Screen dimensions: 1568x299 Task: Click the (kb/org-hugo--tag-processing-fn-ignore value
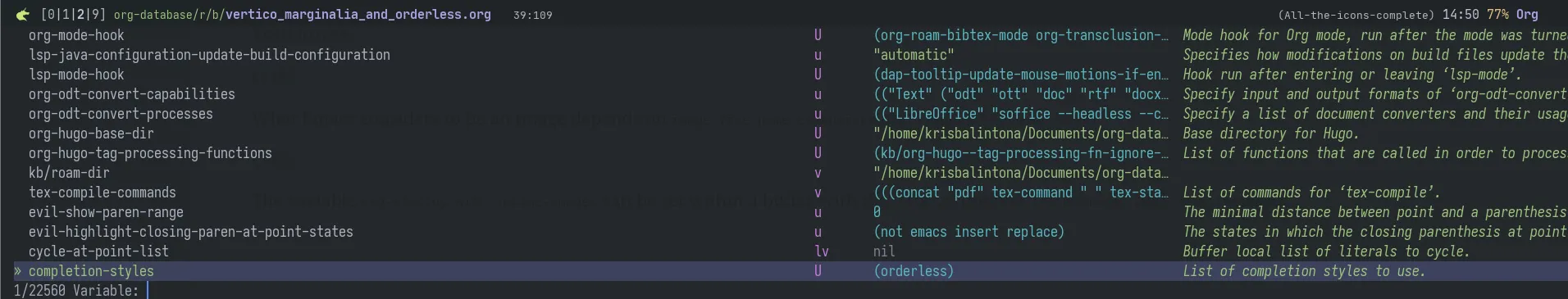click(1021, 153)
